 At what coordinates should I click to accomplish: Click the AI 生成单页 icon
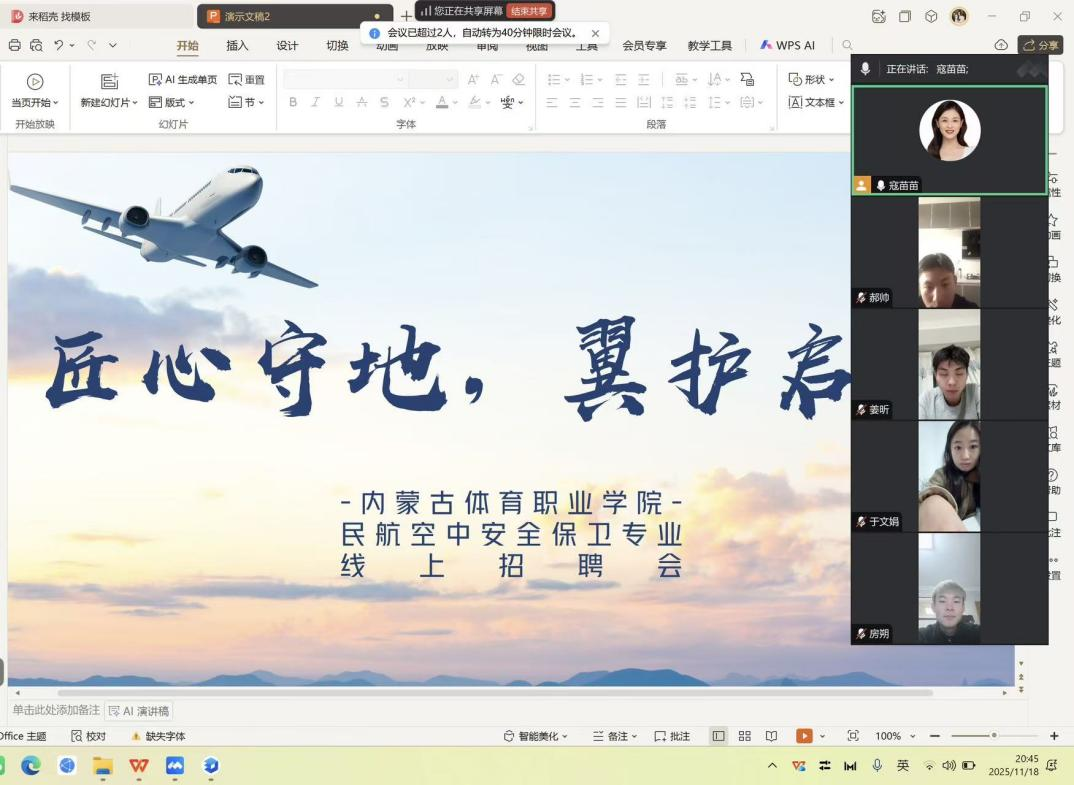tap(184, 78)
